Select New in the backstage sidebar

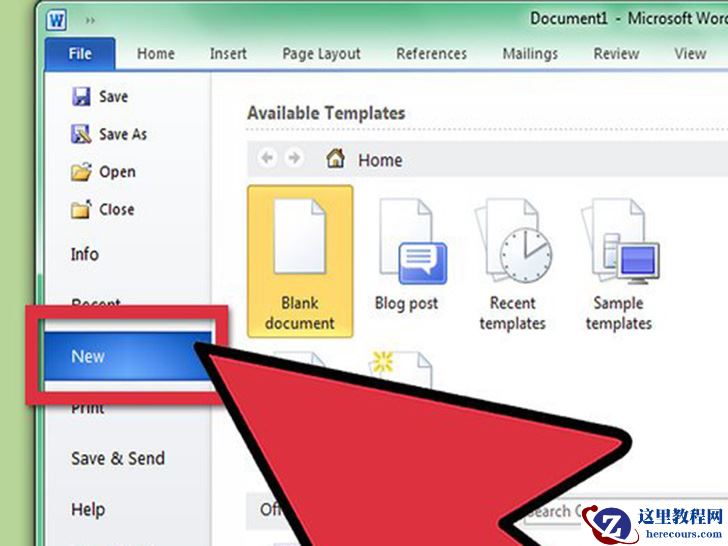click(x=128, y=357)
